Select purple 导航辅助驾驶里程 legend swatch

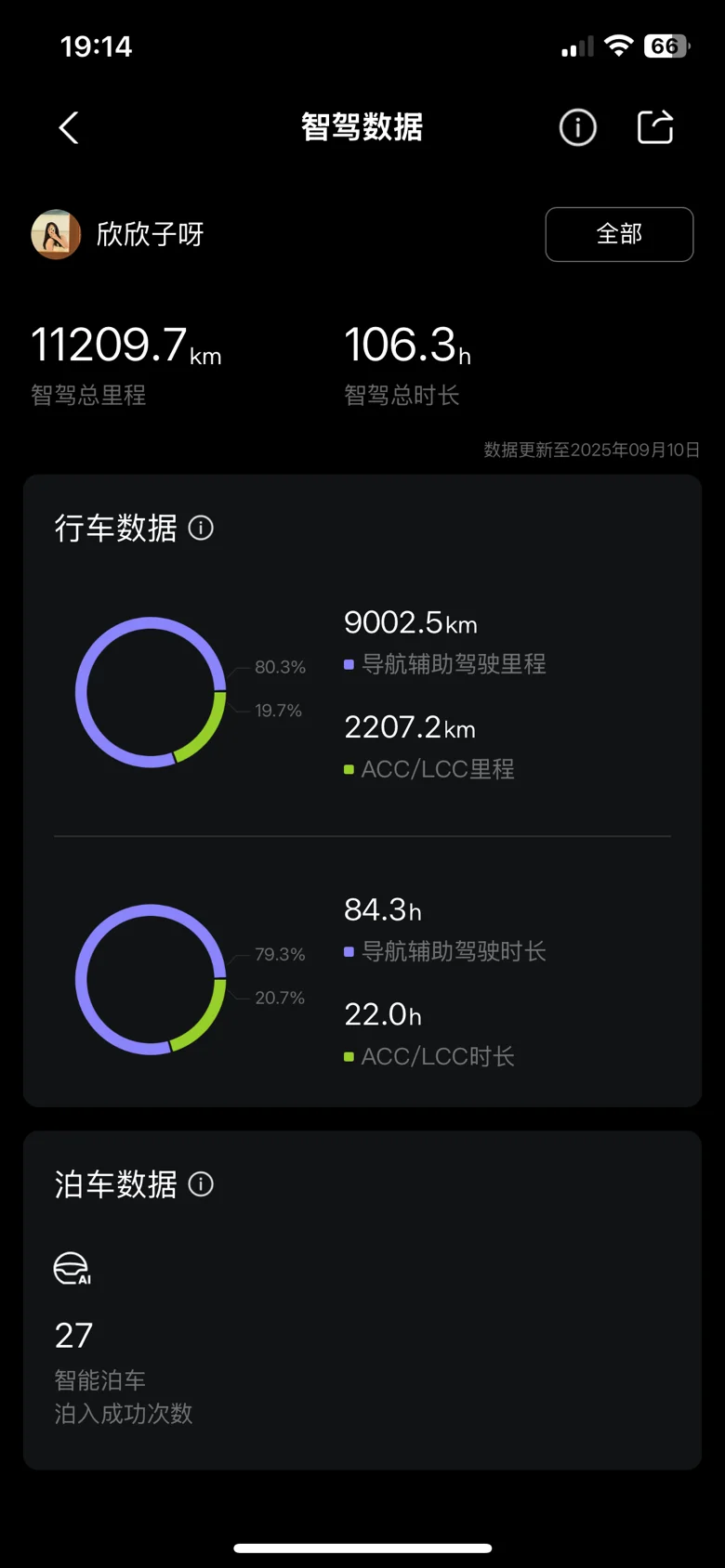(349, 664)
